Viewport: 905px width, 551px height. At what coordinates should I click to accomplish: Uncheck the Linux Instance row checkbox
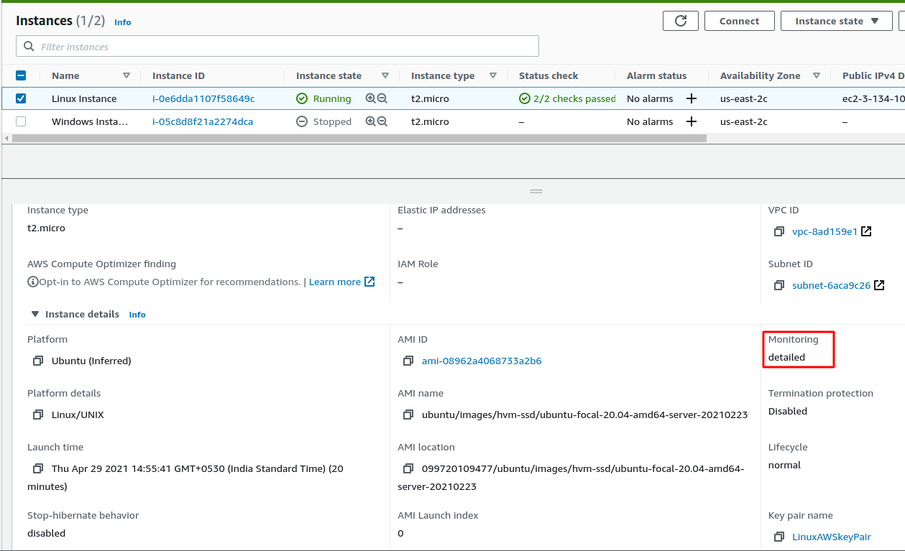tap(21, 99)
